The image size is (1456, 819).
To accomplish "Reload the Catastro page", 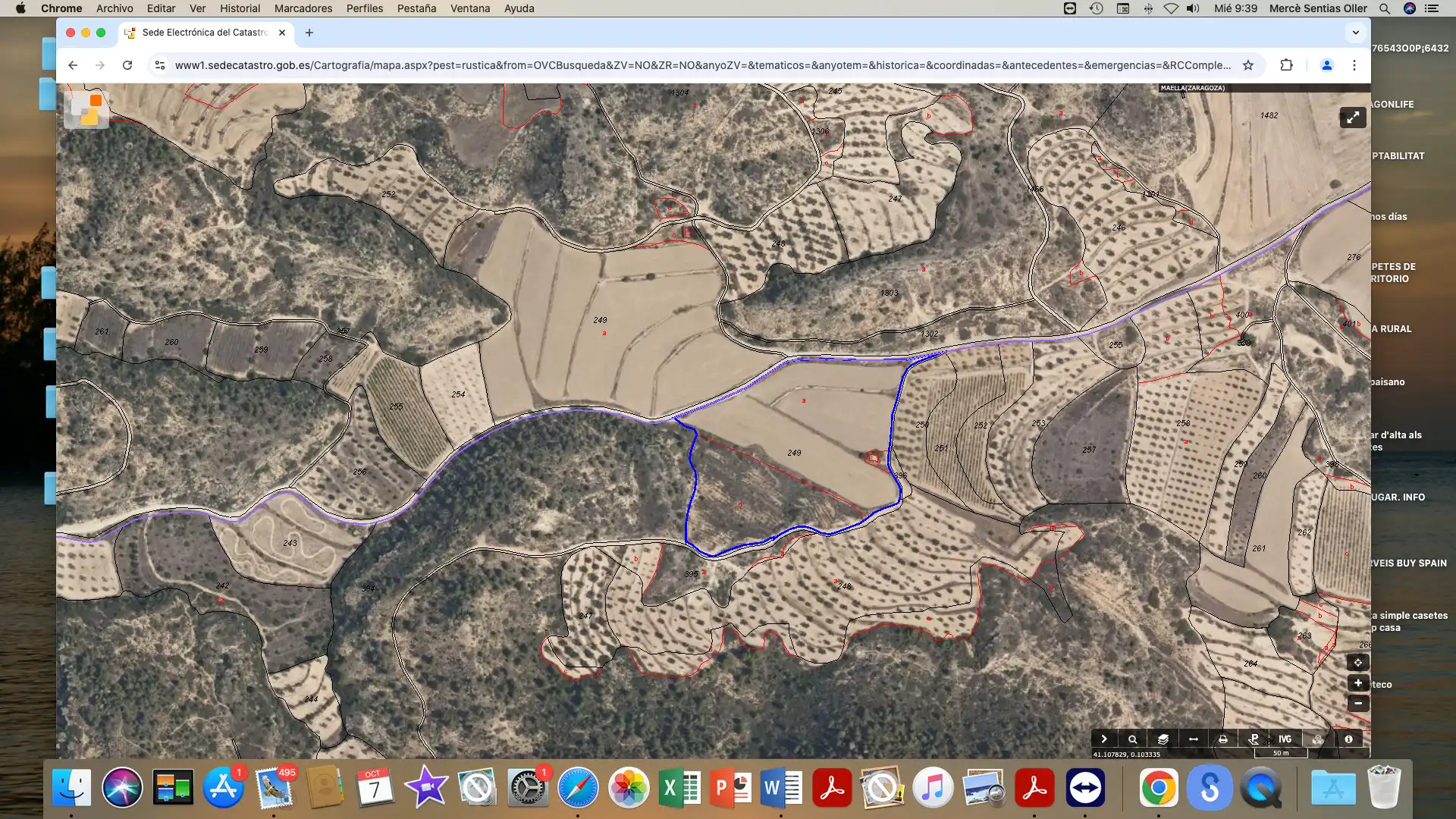I will point(127,65).
